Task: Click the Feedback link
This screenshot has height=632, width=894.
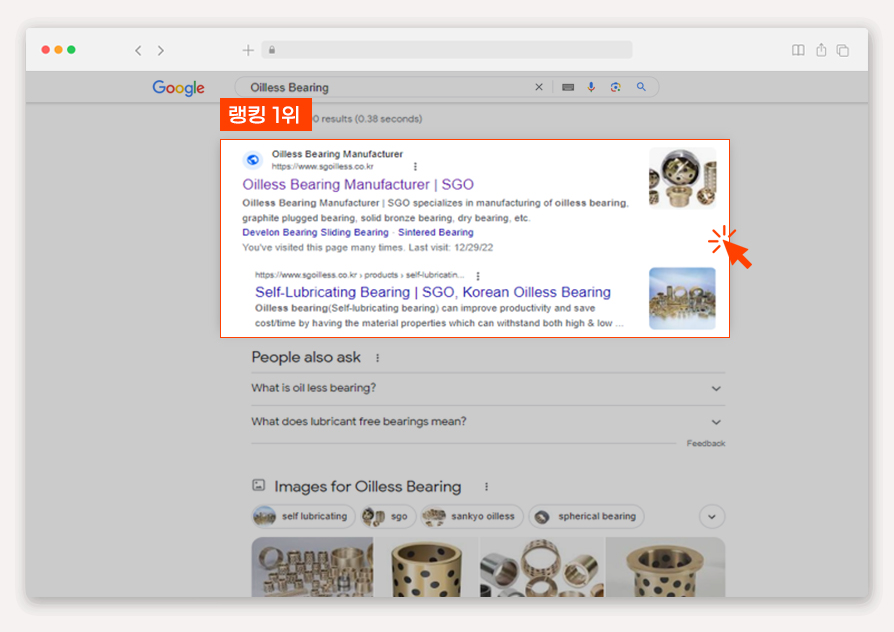Action: point(706,443)
